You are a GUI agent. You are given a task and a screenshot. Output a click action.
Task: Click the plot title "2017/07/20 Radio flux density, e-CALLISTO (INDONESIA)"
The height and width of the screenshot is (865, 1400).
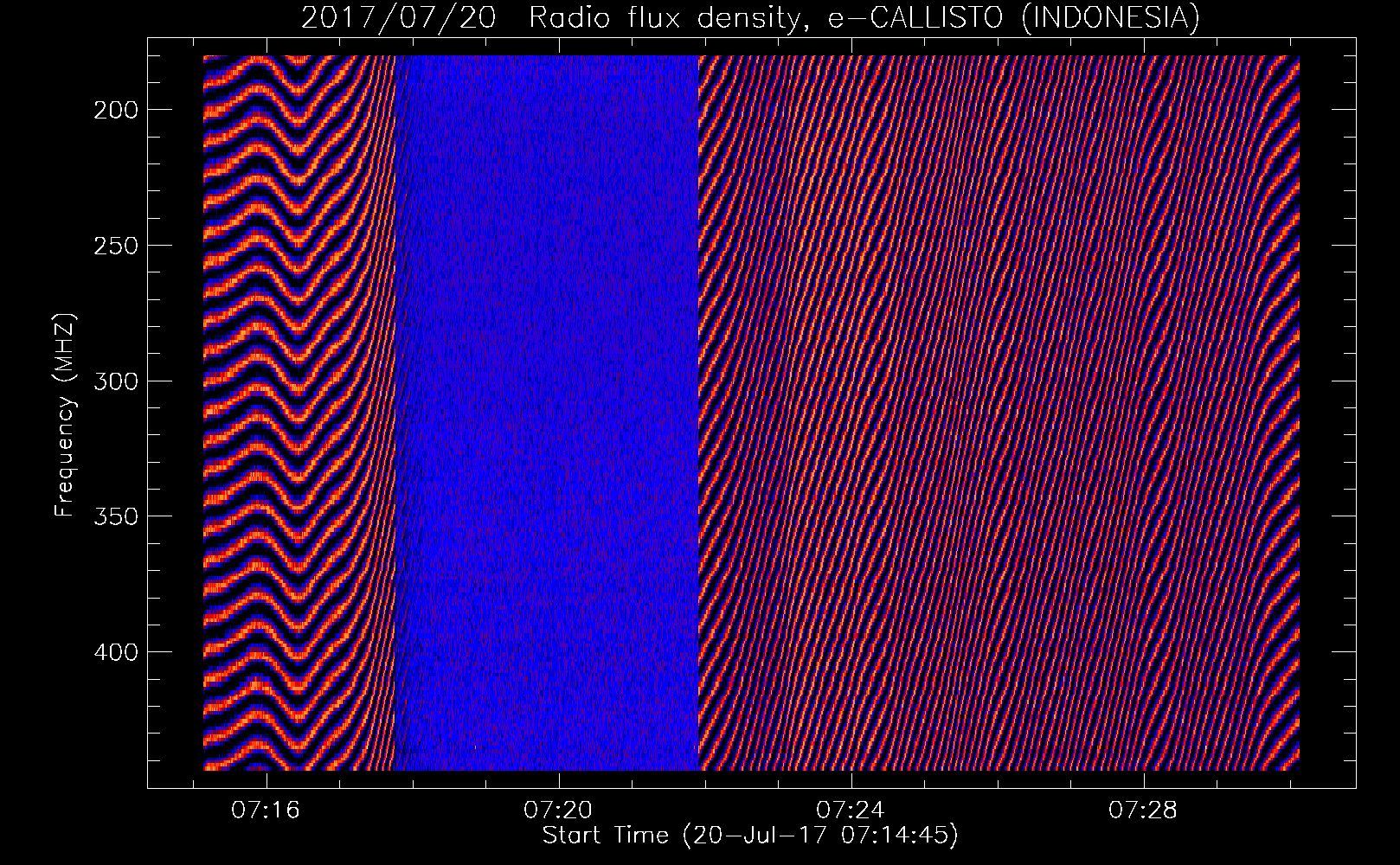pos(750,16)
